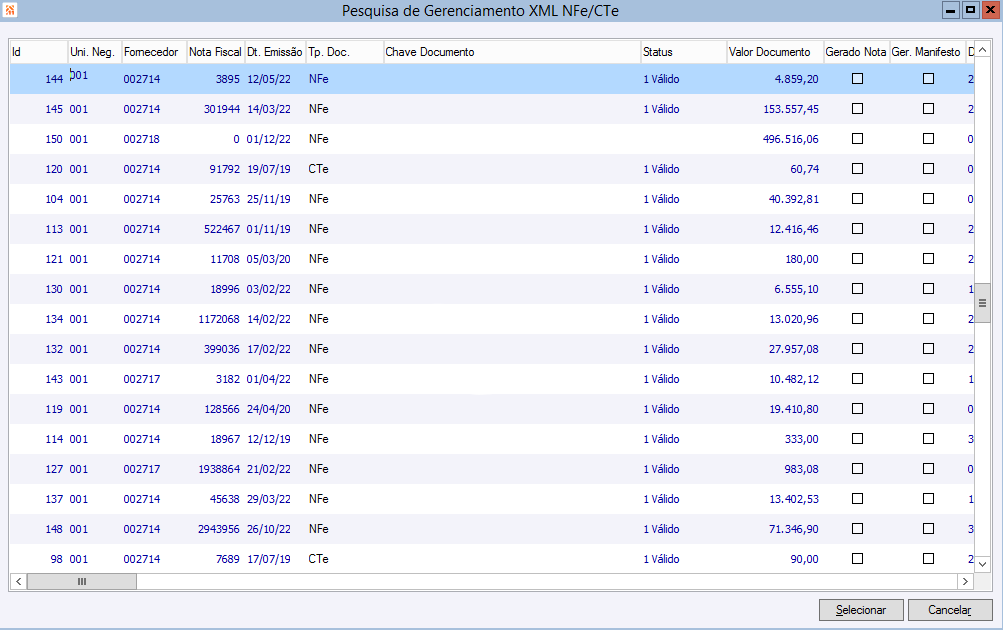The width and height of the screenshot is (1003, 630).
Task: Click value 6.555,10
Action: click(796, 289)
